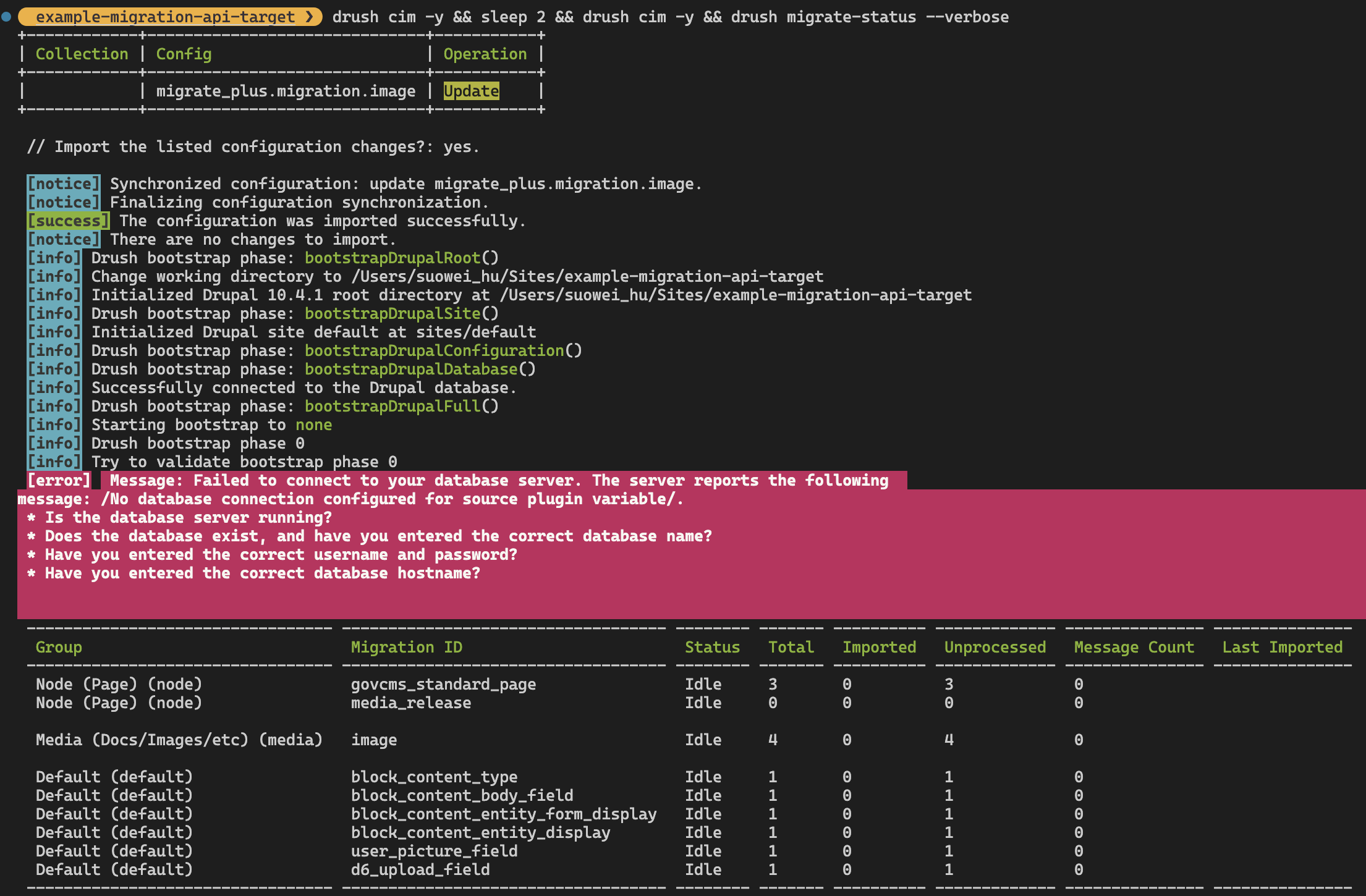Select the govcms_standard_page migration ID

pos(443,684)
